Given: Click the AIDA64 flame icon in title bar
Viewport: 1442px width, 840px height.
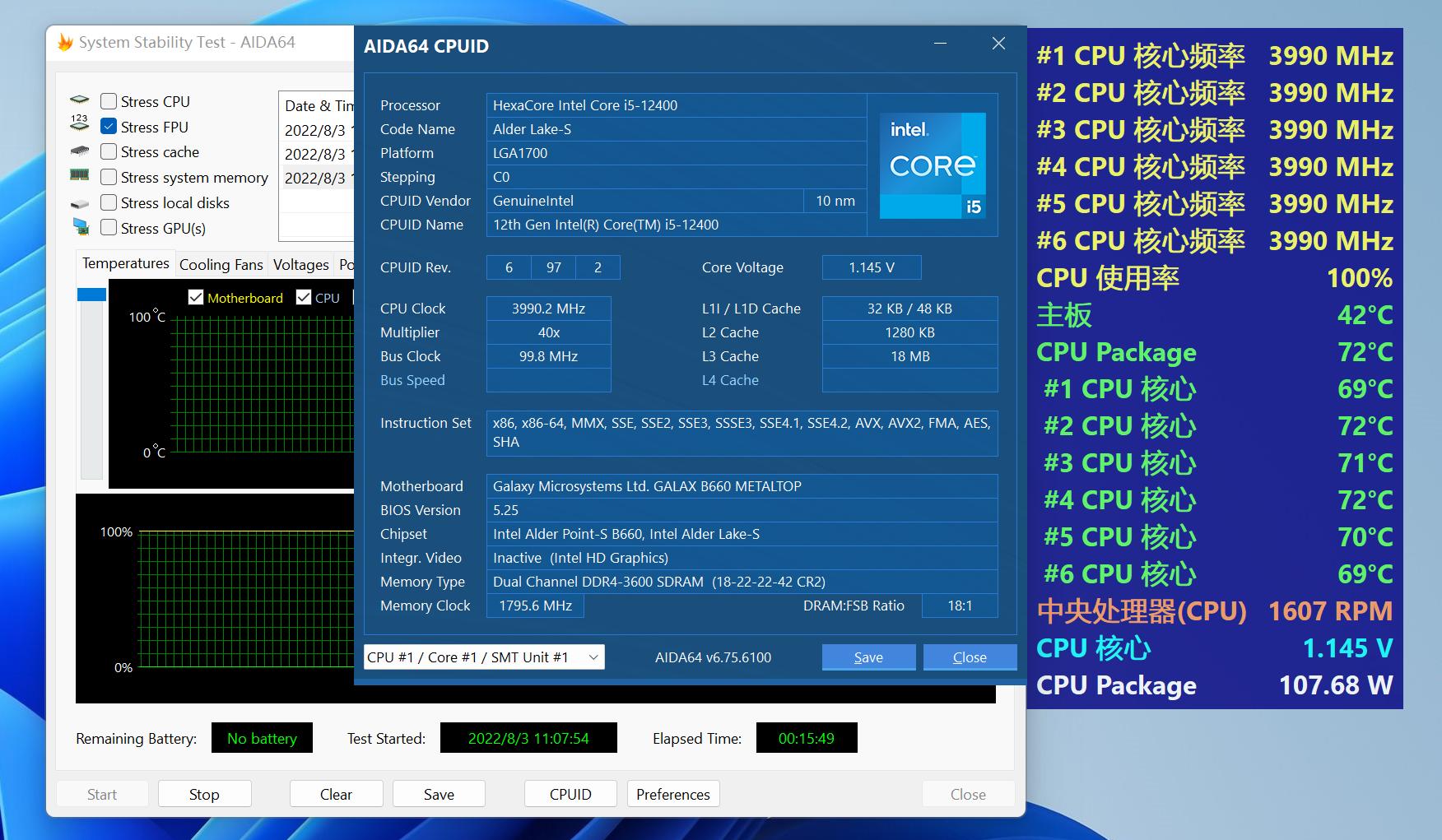Looking at the screenshot, I should coord(65,43).
